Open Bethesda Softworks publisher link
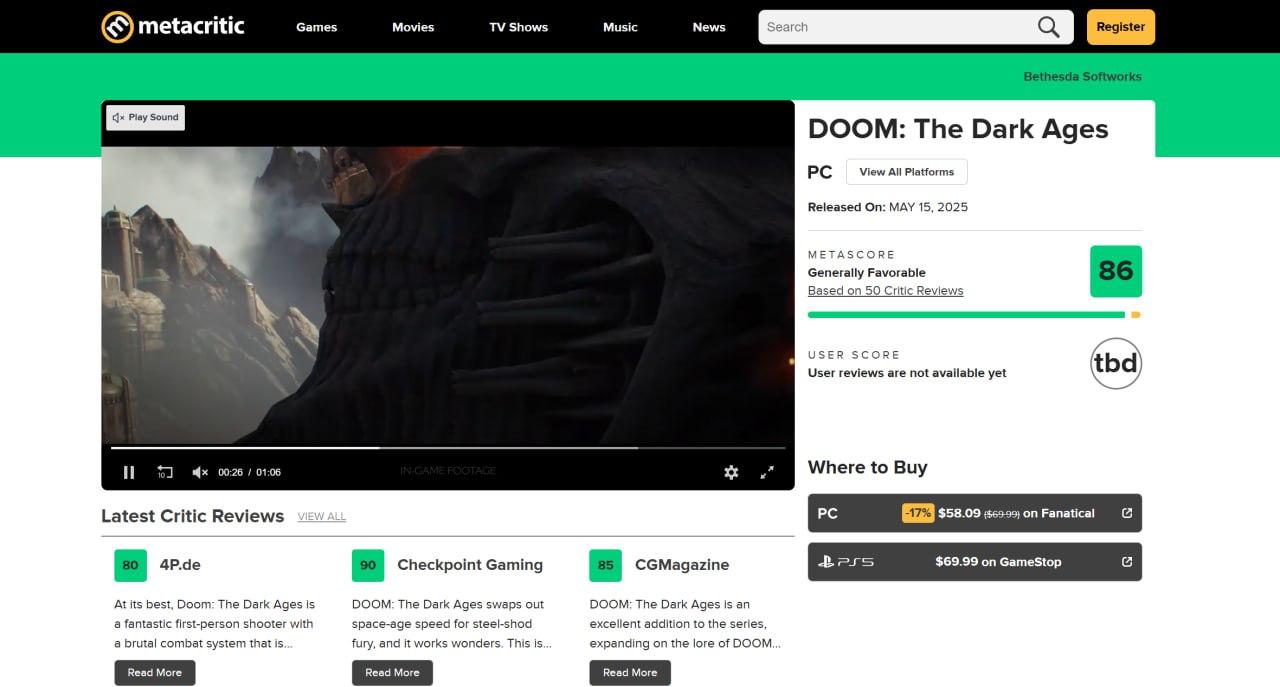Screen dimensions: 1280x687 click(x=1082, y=77)
